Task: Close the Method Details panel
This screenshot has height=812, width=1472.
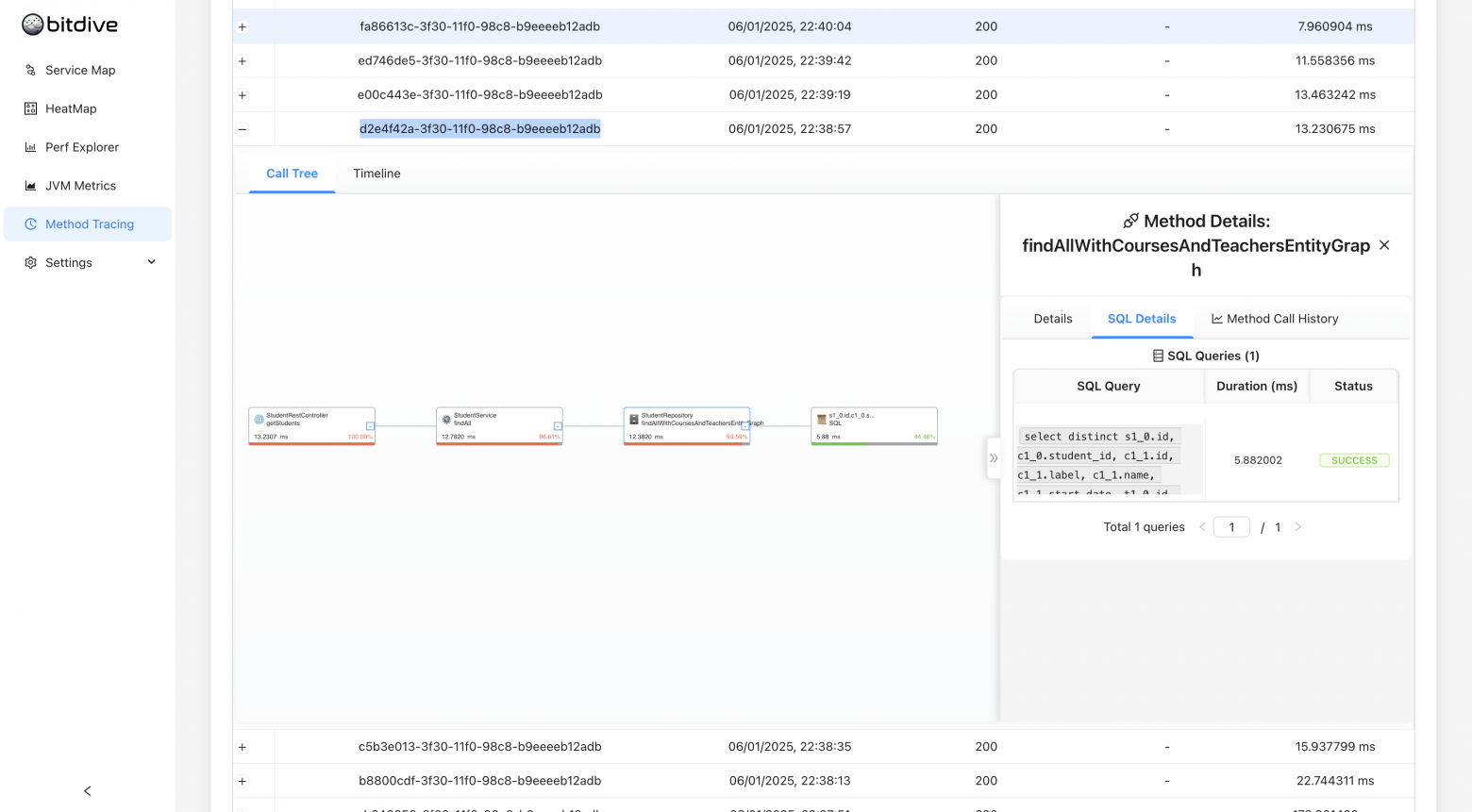Action: tap(1384, 245)
